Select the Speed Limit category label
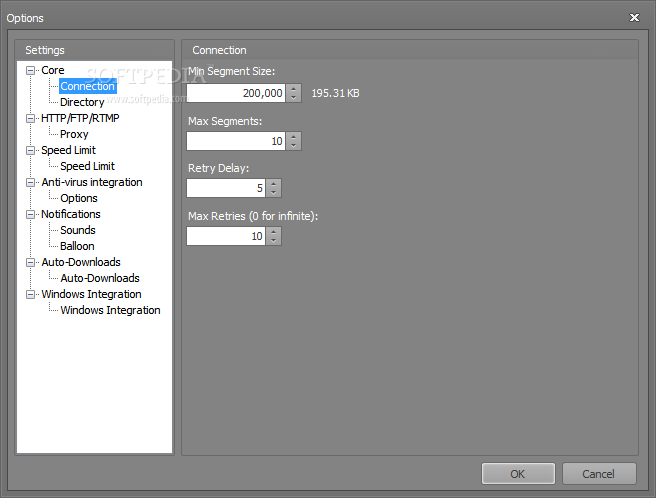 (68, 150)
